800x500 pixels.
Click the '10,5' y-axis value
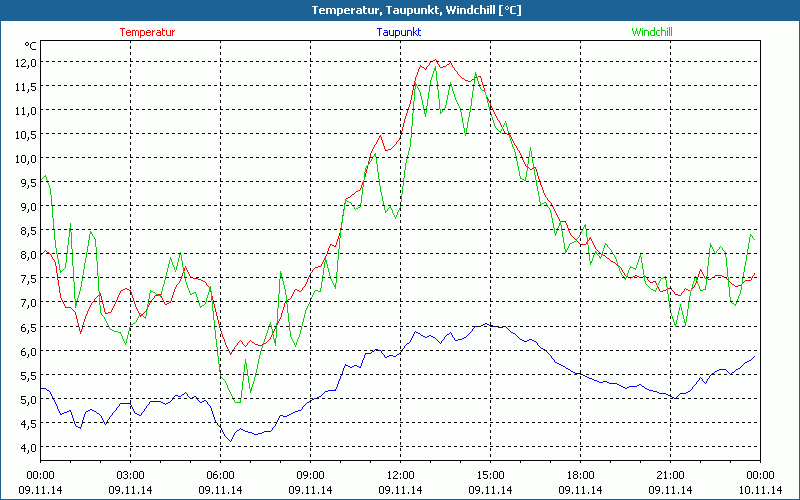27,135
